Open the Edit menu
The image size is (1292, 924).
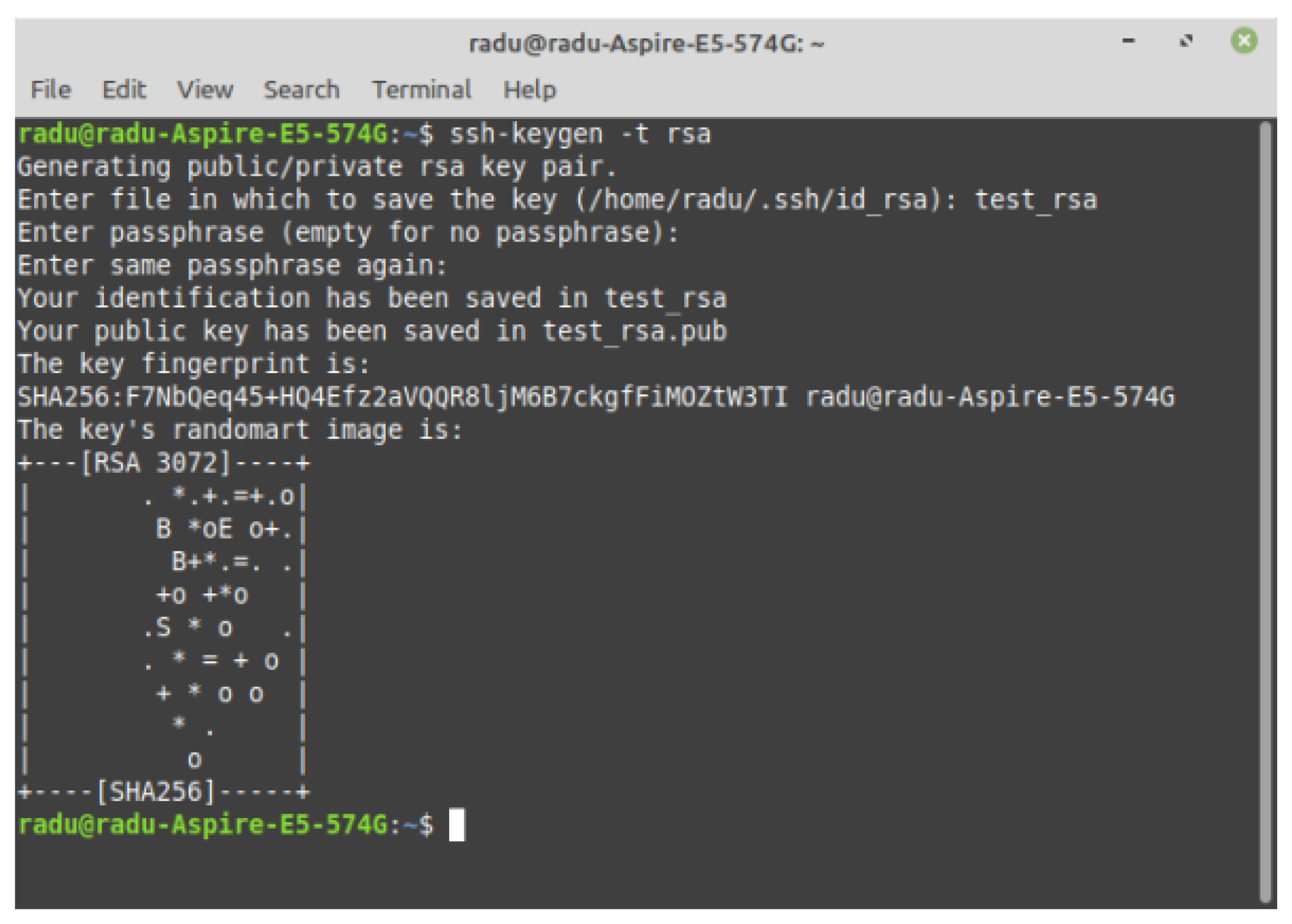[123, 90]
